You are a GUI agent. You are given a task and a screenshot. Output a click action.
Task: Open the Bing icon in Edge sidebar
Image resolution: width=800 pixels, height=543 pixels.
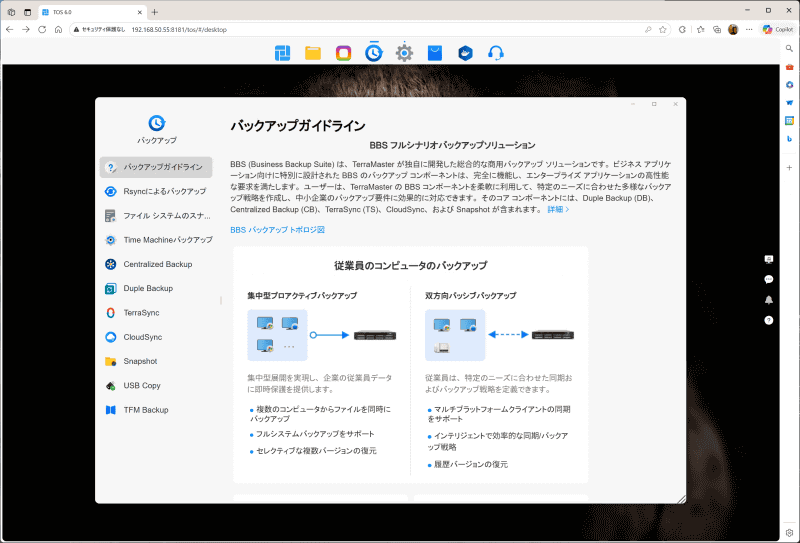tap(789, 139)
